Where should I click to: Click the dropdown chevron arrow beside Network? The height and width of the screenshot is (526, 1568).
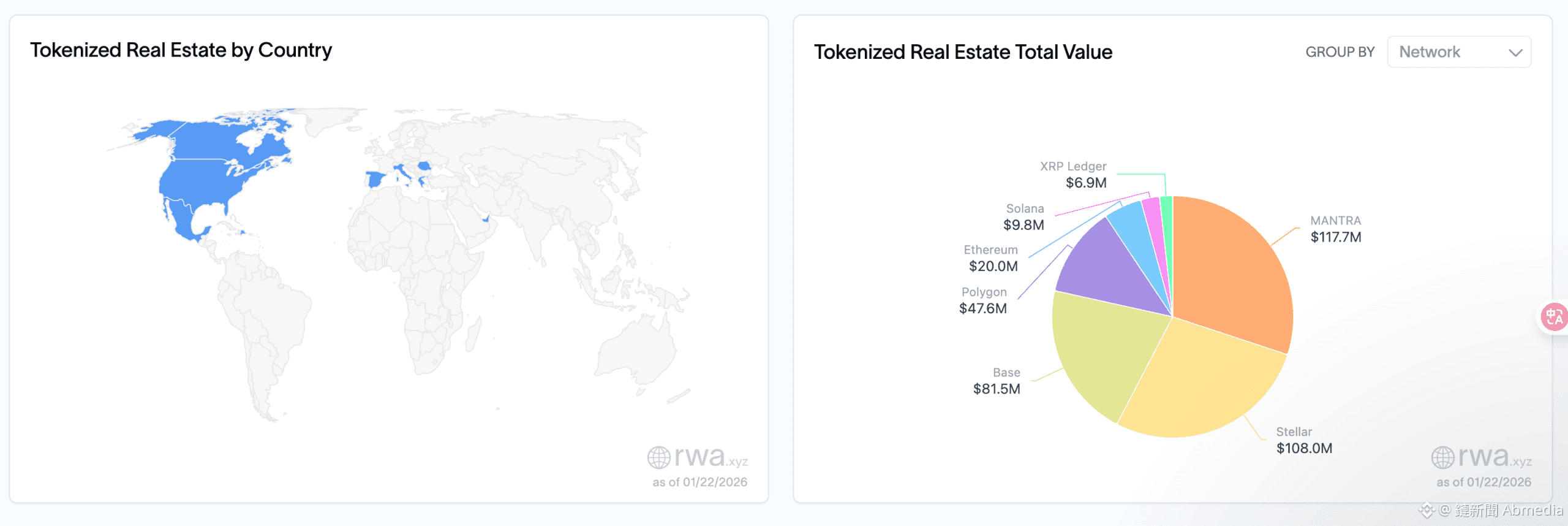click(x=1515, y=53)
